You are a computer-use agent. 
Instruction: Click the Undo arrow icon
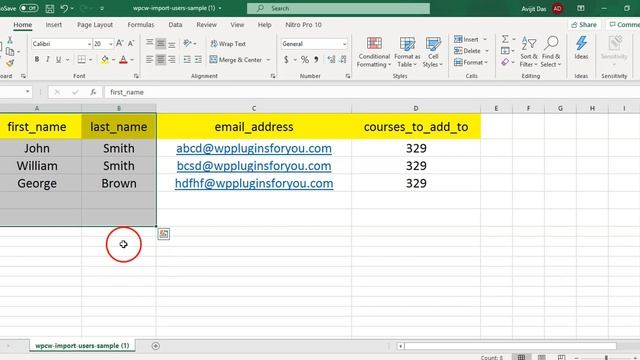[x=64, y=8]
